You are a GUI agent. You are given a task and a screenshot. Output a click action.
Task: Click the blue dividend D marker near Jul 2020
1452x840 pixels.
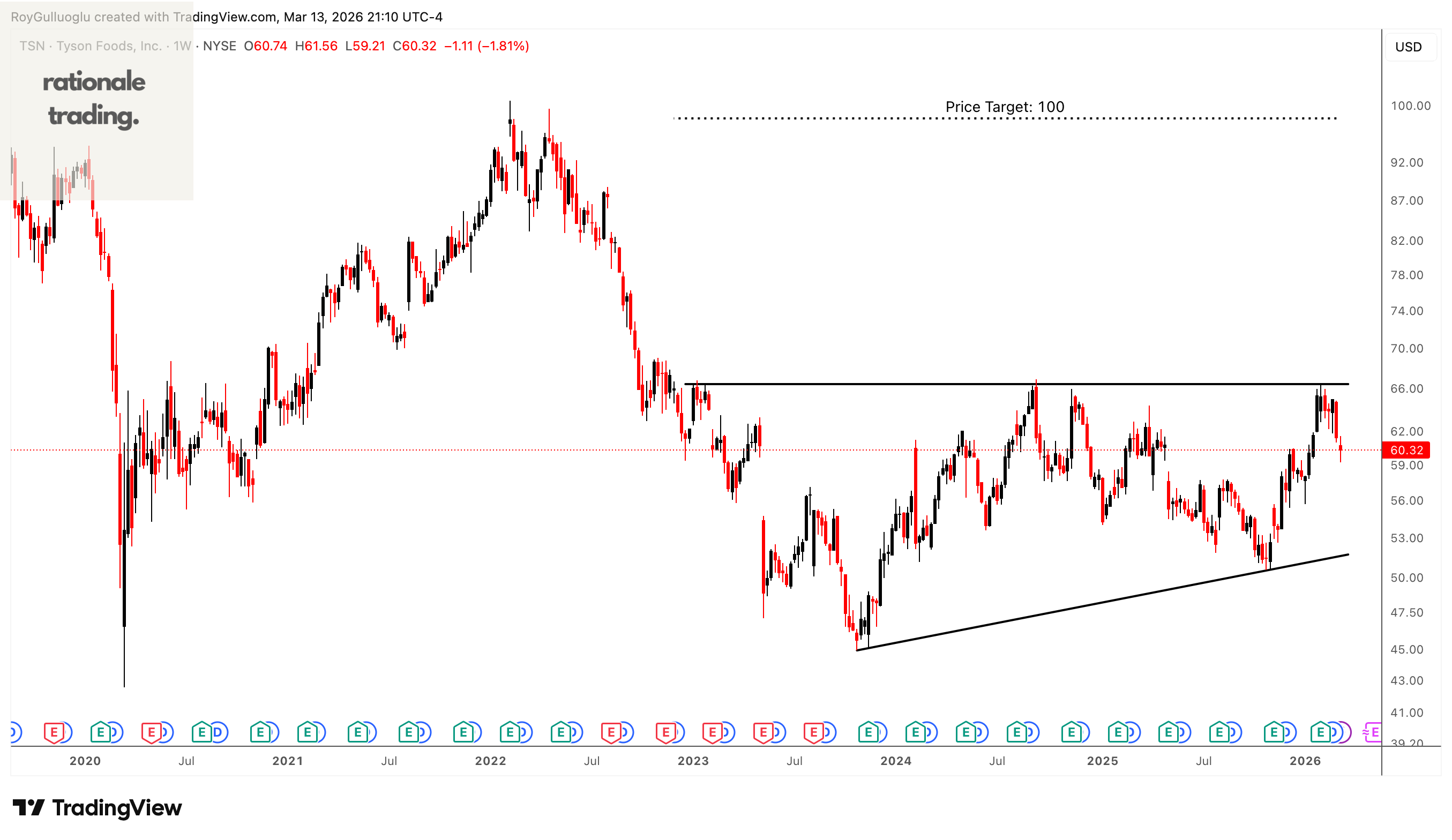pos(218,733)
